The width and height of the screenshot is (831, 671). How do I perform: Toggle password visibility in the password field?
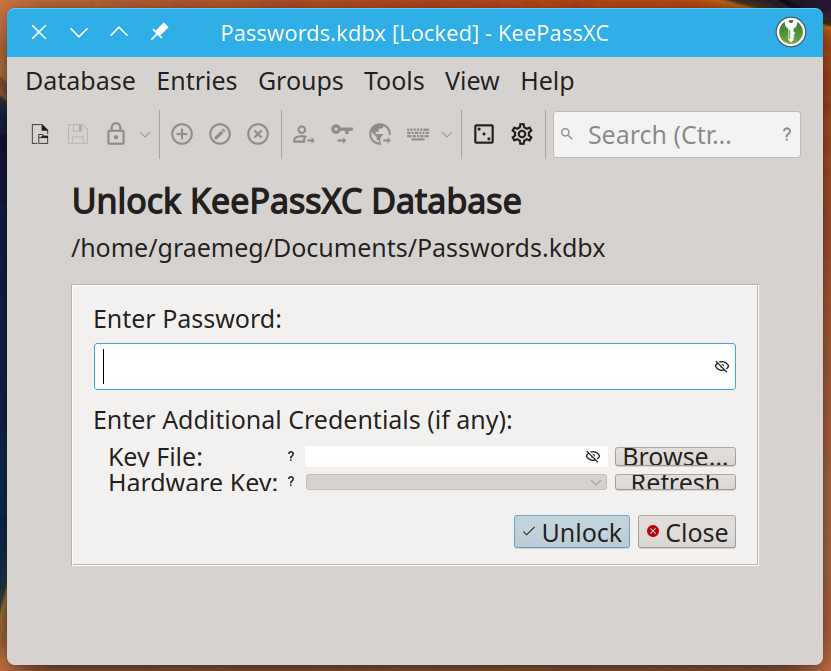720,366
